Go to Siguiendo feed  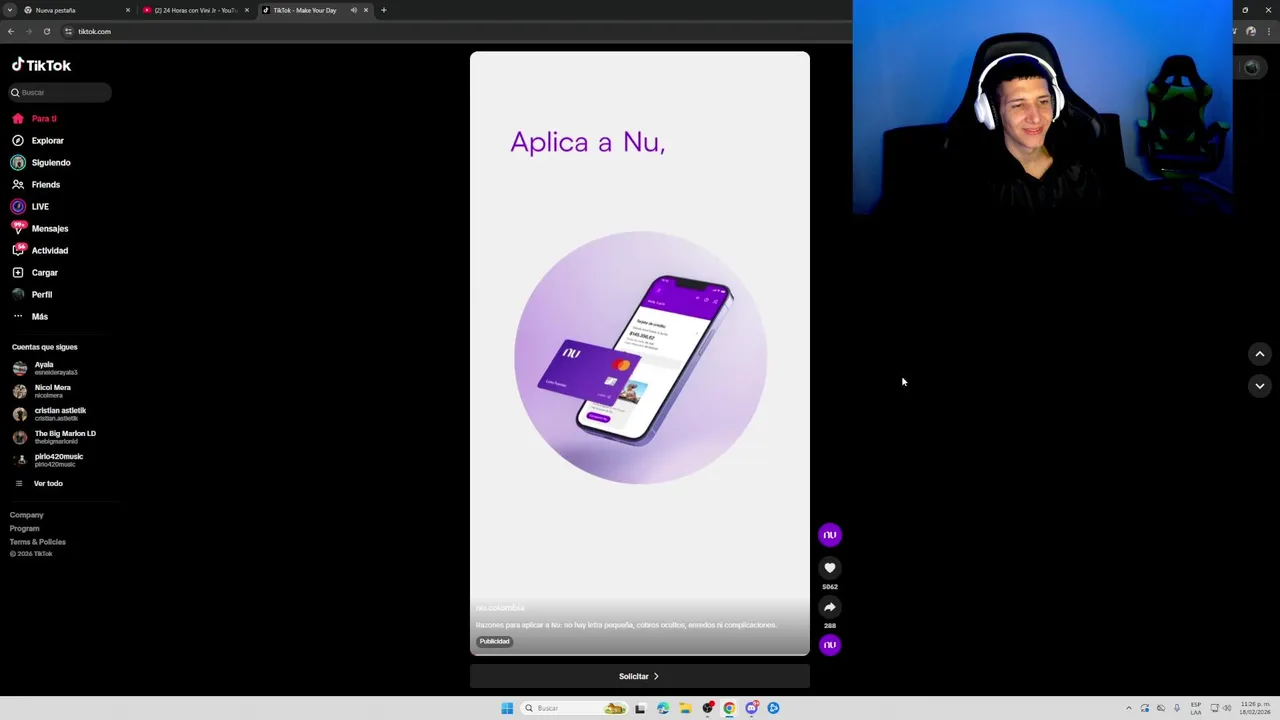[x=41, y=162]
